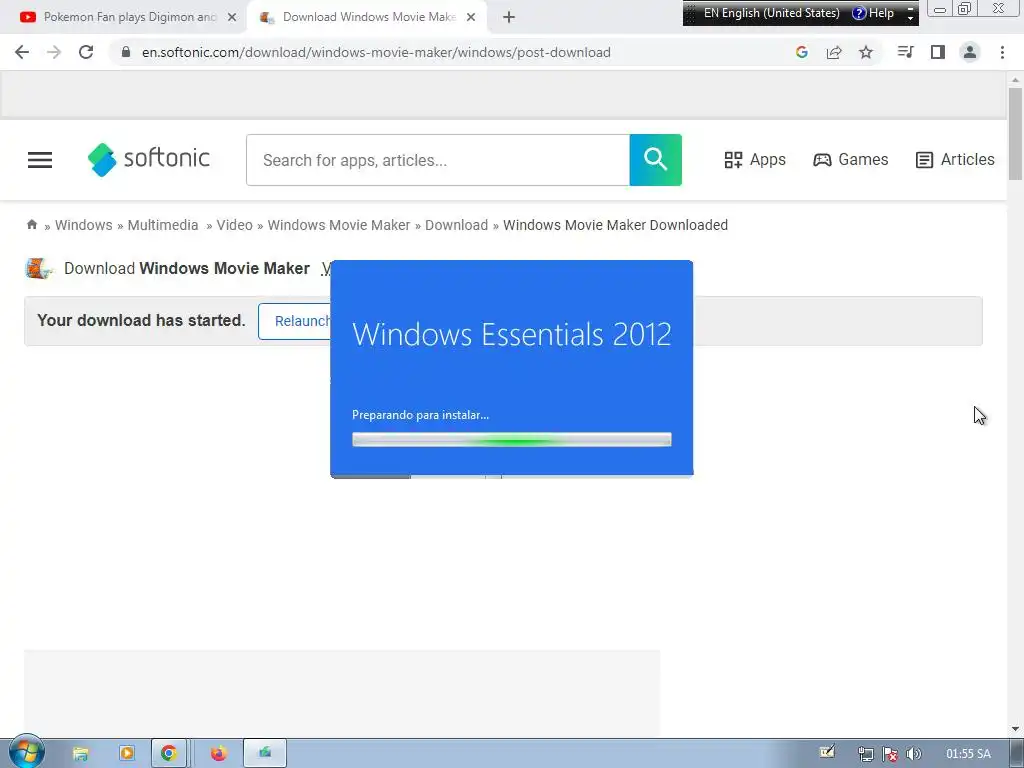Close the Download Windows Movie Maker tab

[471, 17]
